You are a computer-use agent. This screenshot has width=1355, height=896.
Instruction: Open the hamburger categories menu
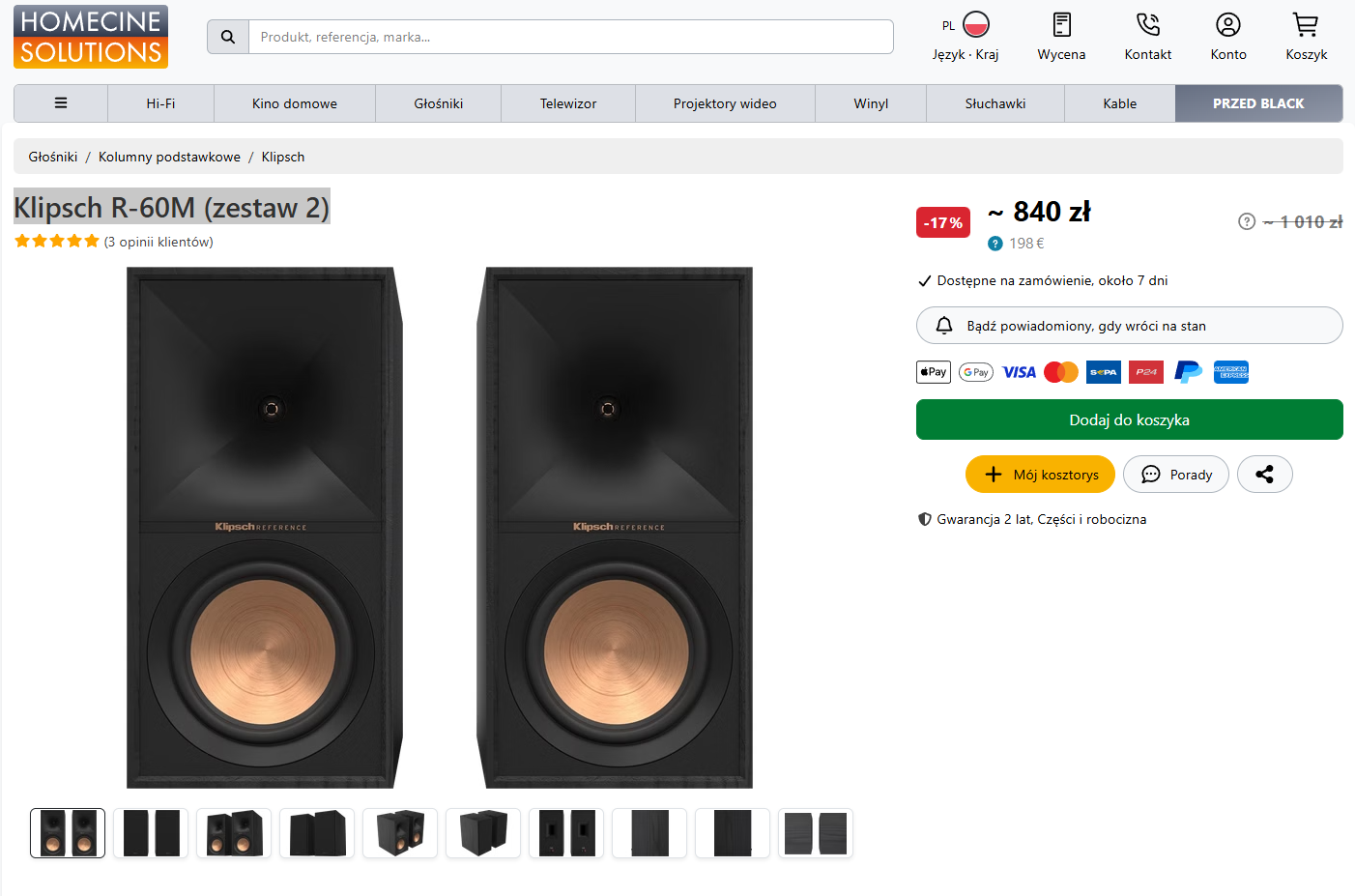pyautogui.click(x=61, y=103)
